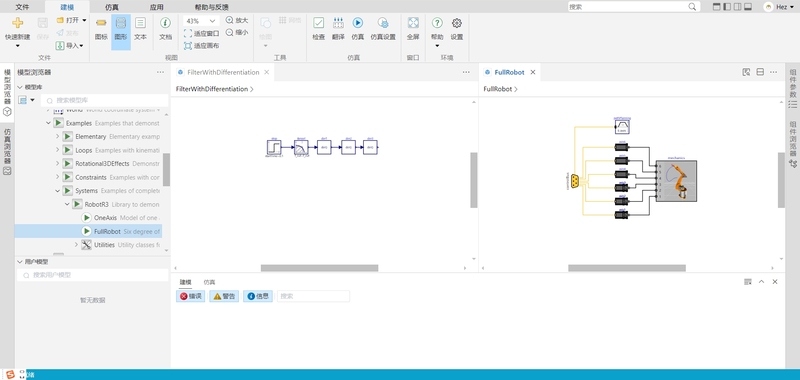
Task: Collapse the Examples tree node
Action: pos(48,123)
